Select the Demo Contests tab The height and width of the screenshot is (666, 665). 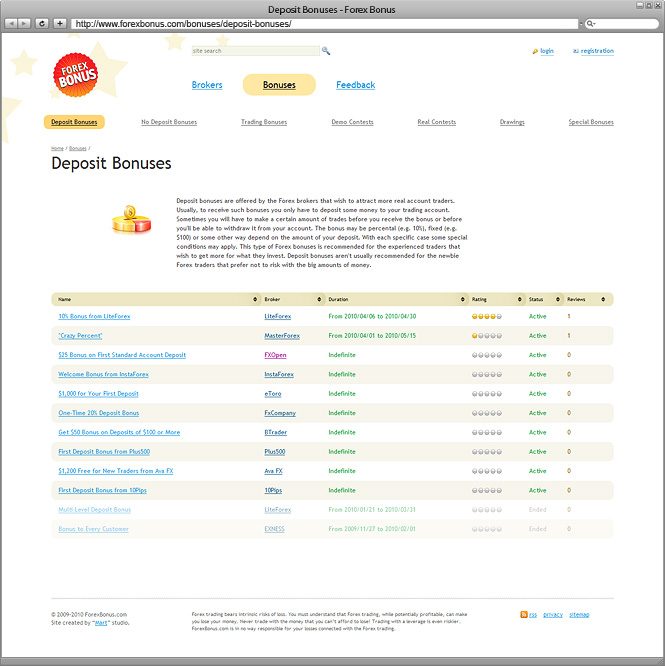352,122
